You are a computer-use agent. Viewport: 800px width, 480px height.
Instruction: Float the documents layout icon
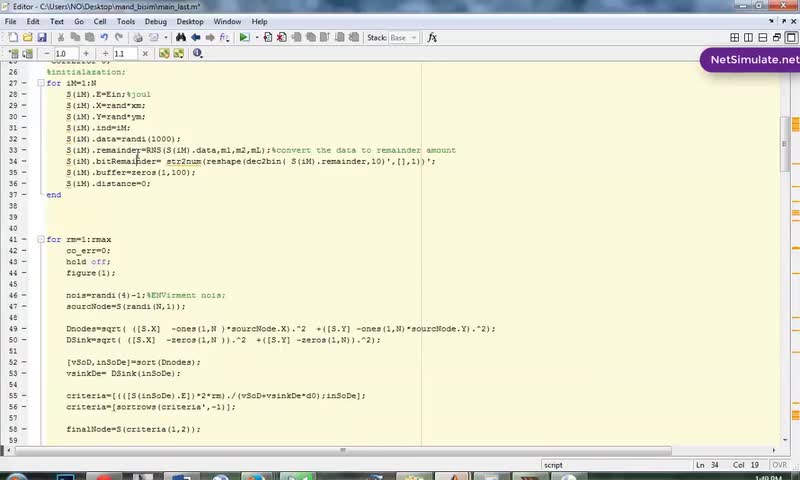[x=777, y=37]
